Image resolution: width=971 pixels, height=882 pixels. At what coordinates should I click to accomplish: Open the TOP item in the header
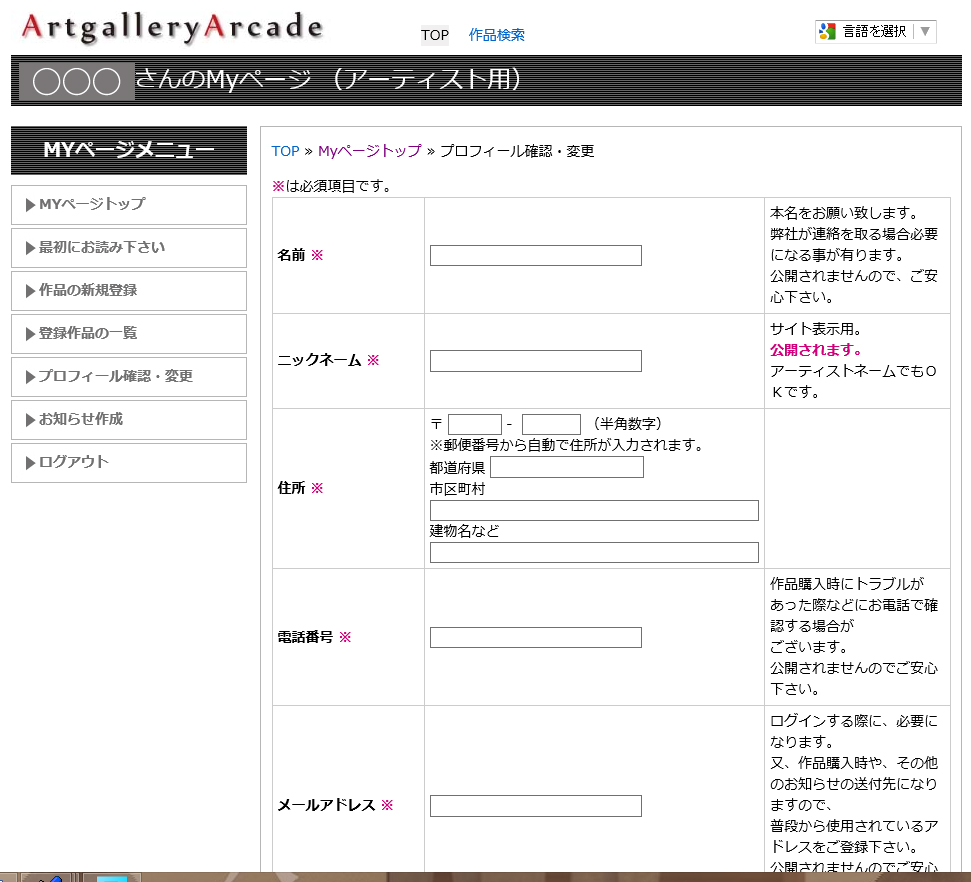435,35
